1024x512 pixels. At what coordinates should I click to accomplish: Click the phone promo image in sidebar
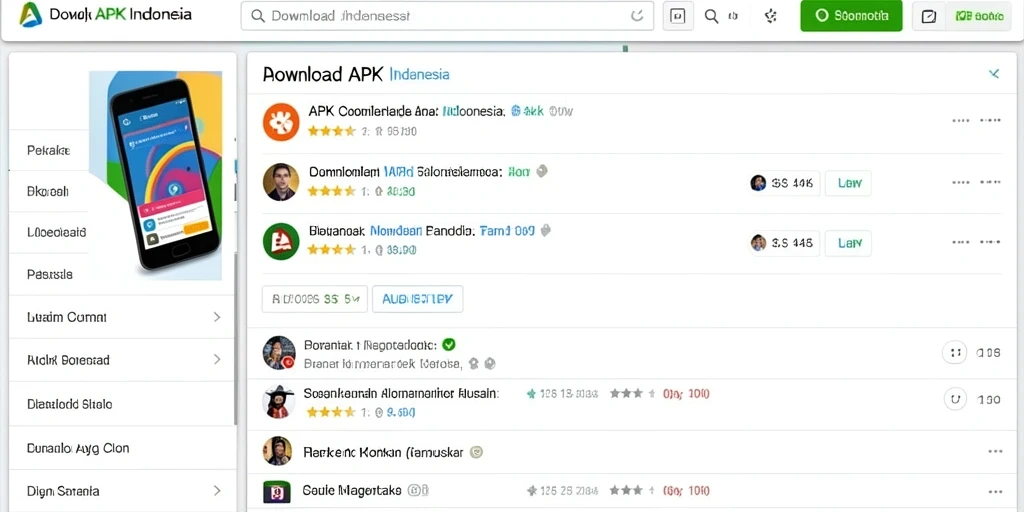click(x=155, y=175)
